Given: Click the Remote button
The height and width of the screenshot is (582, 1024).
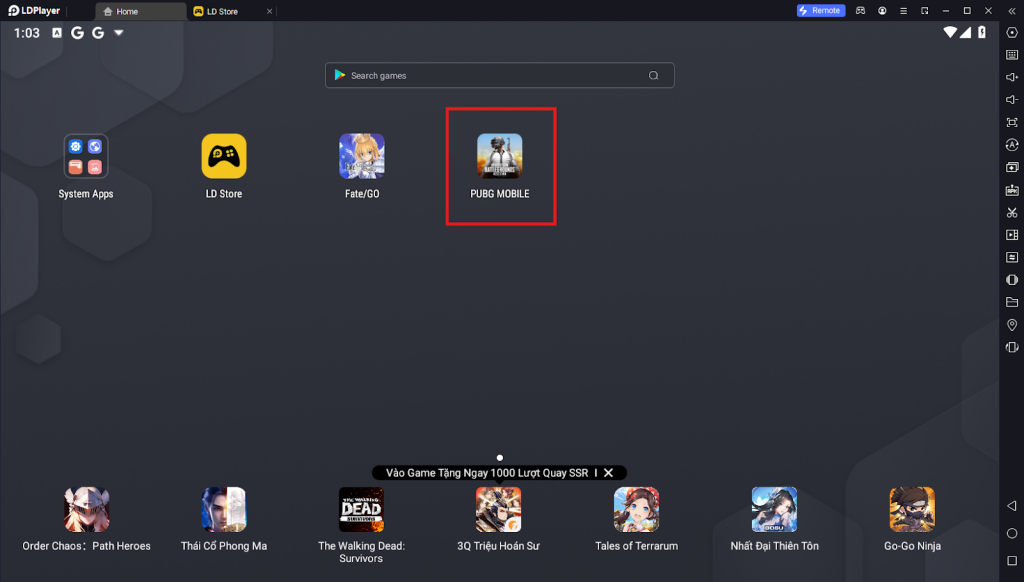Looking at the screenshot, I should (821, 10).
